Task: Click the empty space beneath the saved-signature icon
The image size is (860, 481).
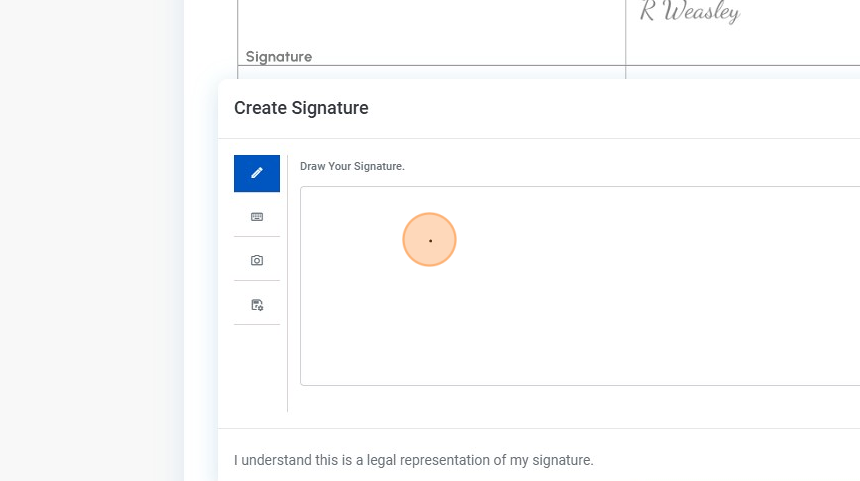Action: coord(257,368)
